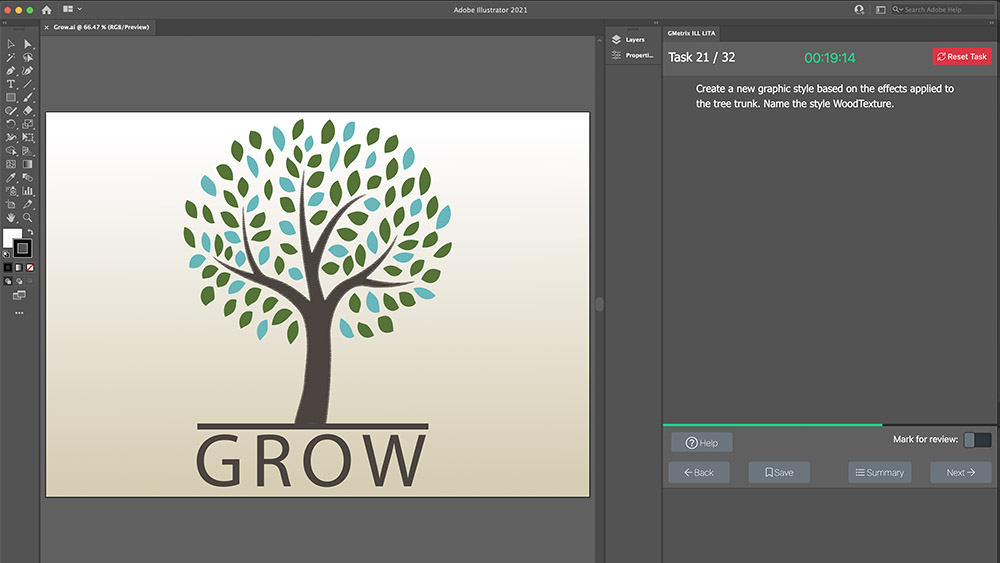The image size is (1000, 563).
Task: Select the Rectangle shape tool
Action: pyautogui.click(x=11, y=97)
